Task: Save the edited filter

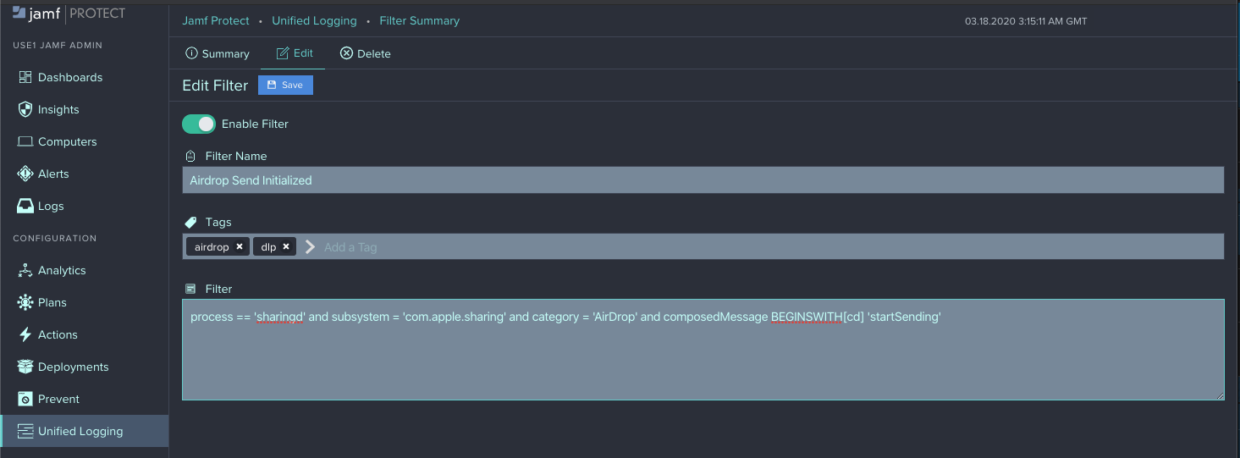Action: click(x=285, y=85)
